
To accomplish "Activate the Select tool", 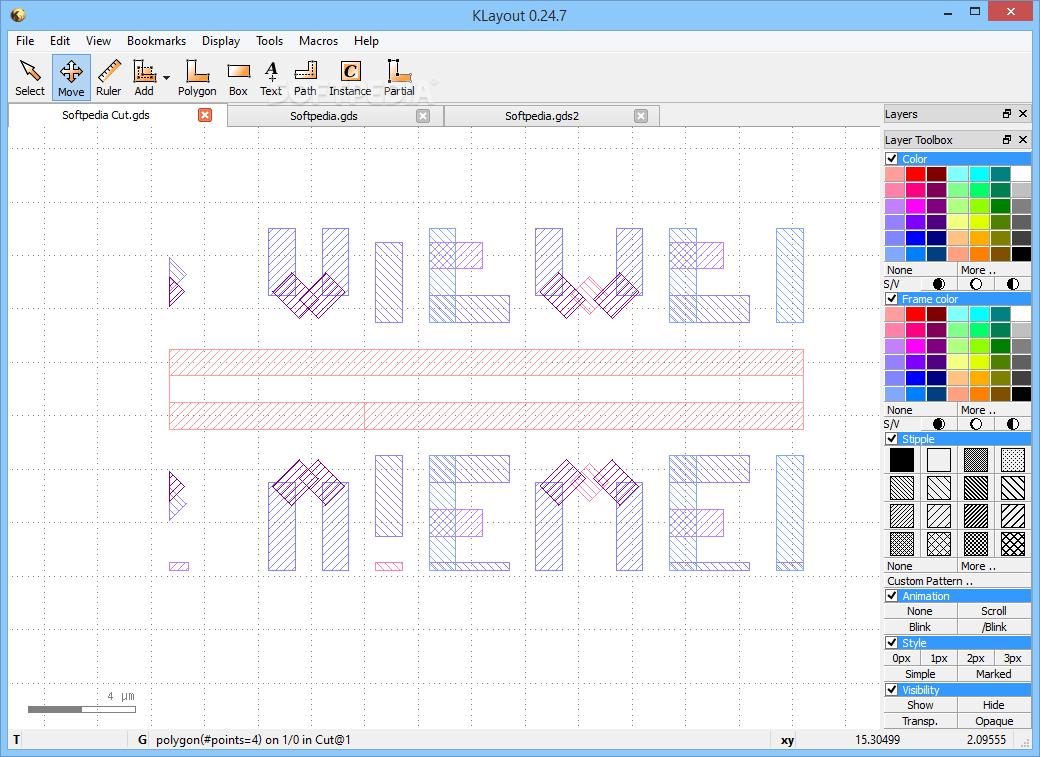I will (x=30, y=78).
